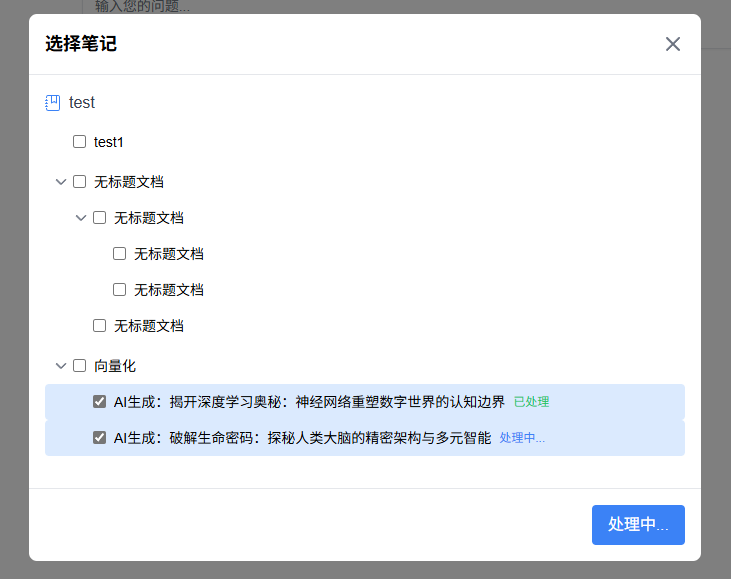Check the 无标题文档 checkbox directly above 向量化
731x579 pixels.
tap(100, 325)
